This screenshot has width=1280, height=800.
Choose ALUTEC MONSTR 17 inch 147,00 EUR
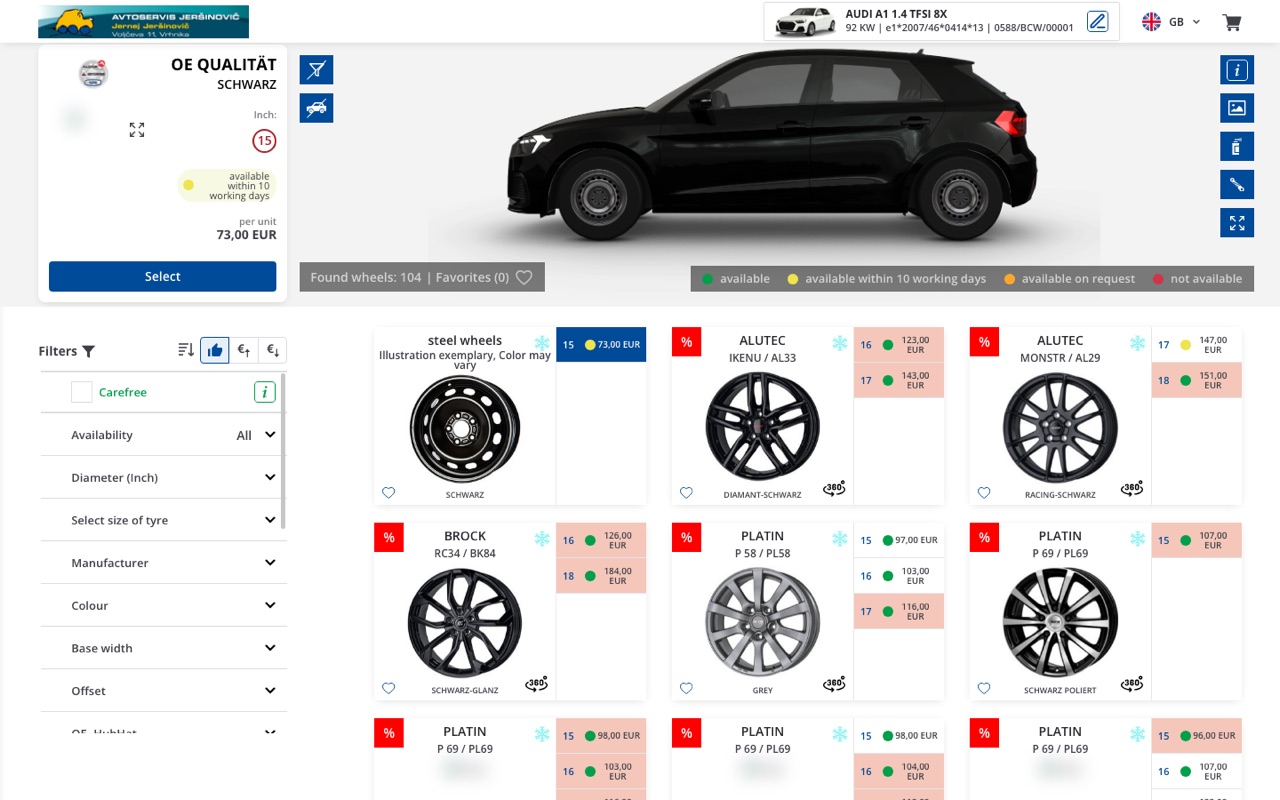(x=1197, y=345)
